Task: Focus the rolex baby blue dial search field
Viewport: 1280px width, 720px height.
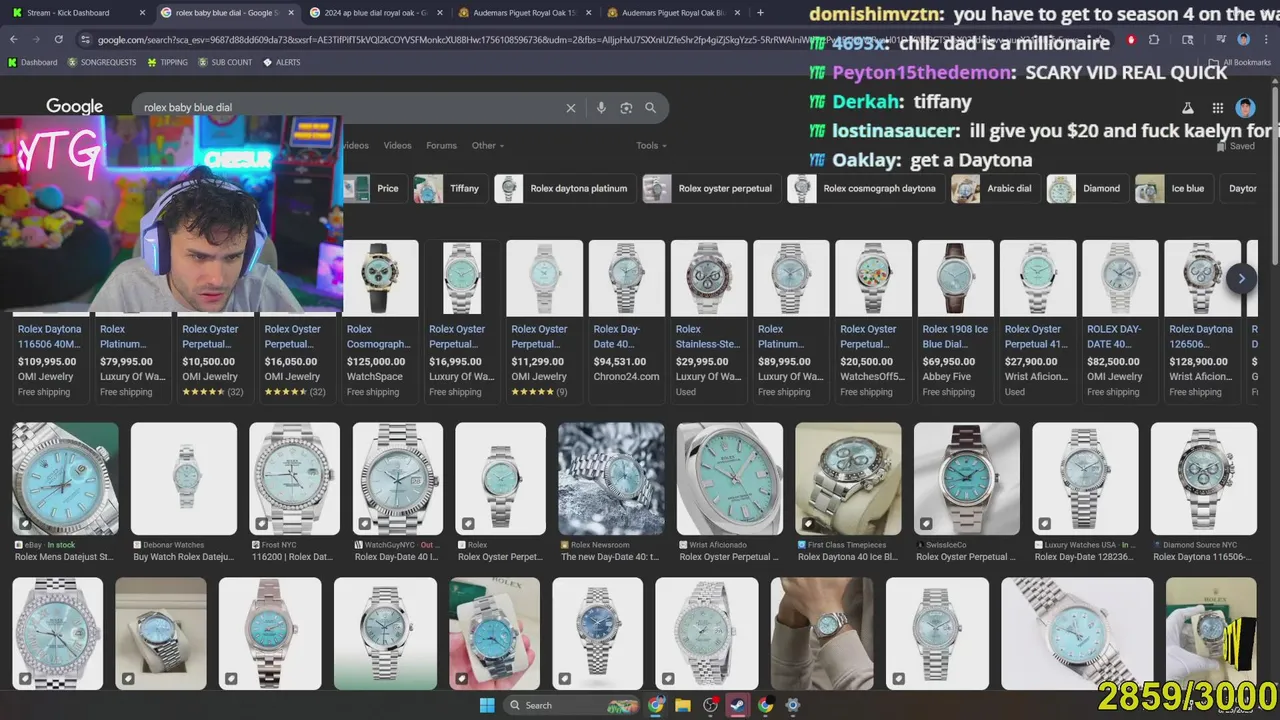Action: pos(350,108)
